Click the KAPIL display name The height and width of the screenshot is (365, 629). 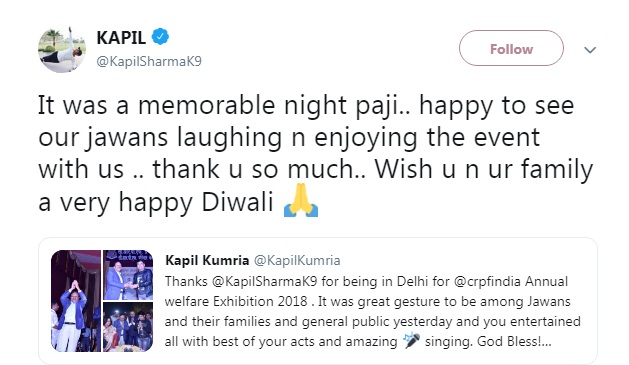pyautogui.click(x=121, y=38)
